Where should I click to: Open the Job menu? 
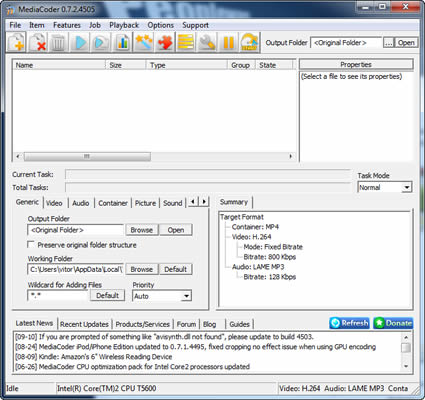(x=95, y=25)
